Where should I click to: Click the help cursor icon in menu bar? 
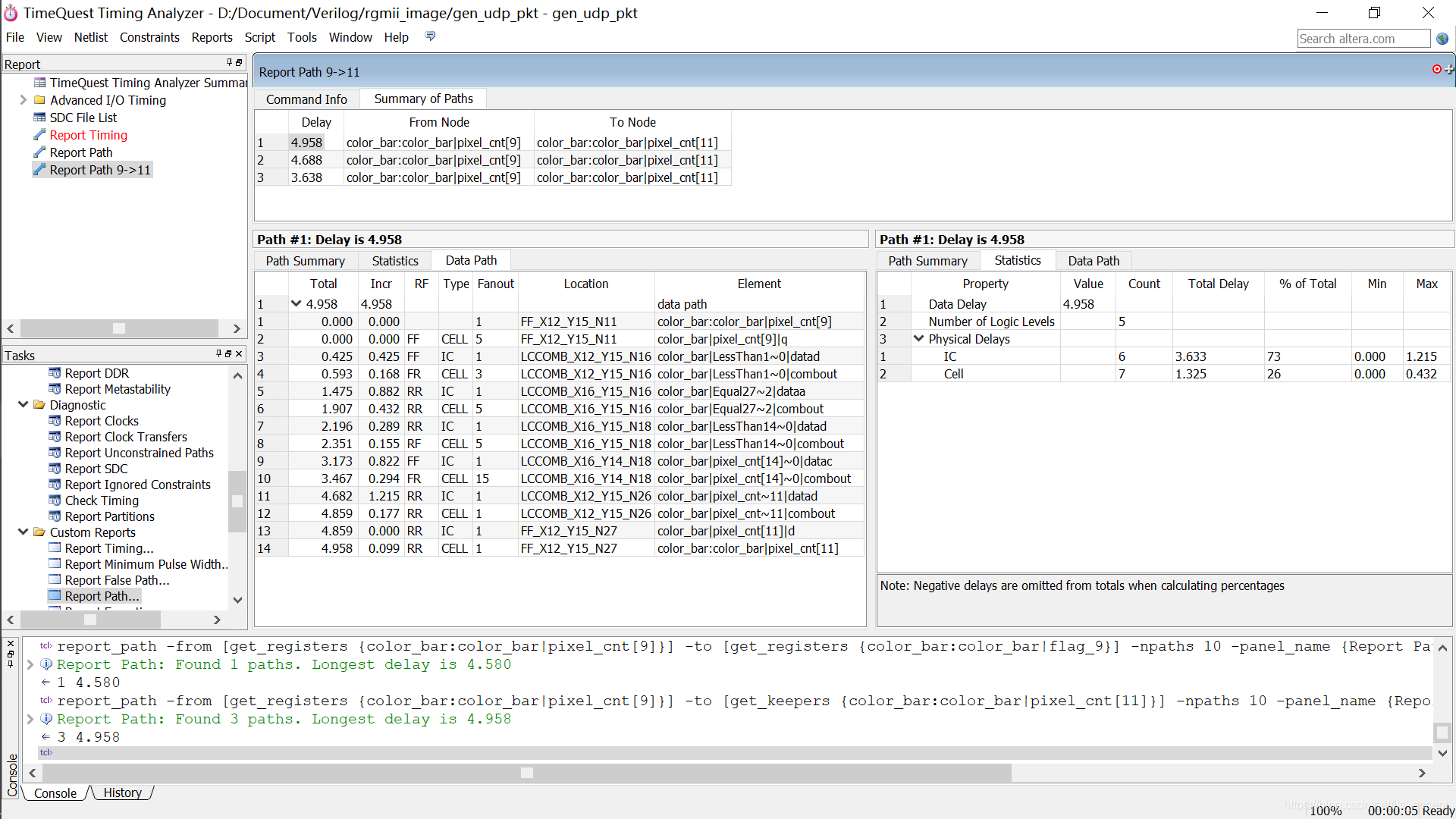tap(430, 36)
